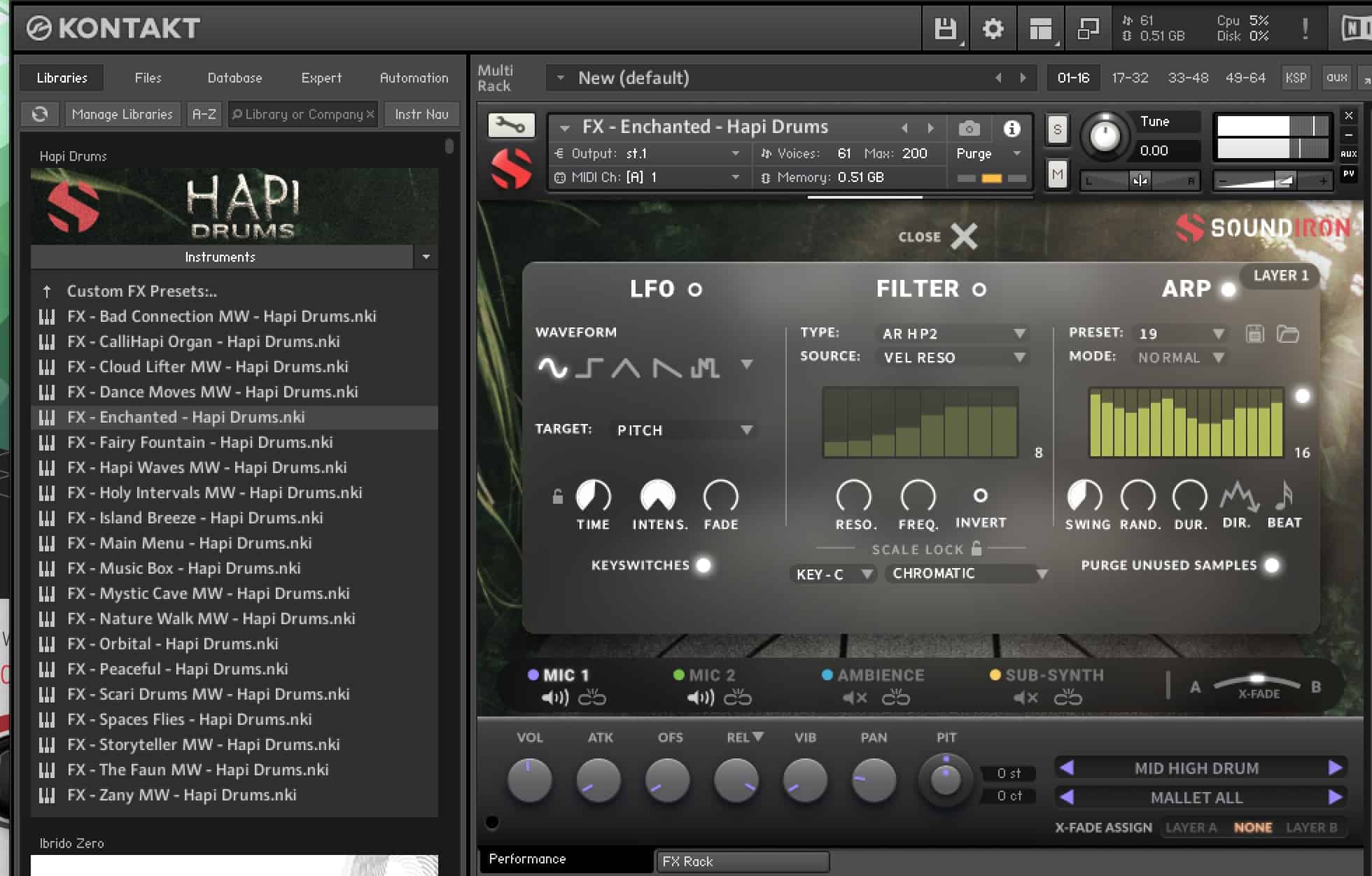The height and width of the screenshot is (876, 1372).
Task: Toggle filter INVERT button
Action: 981,495
